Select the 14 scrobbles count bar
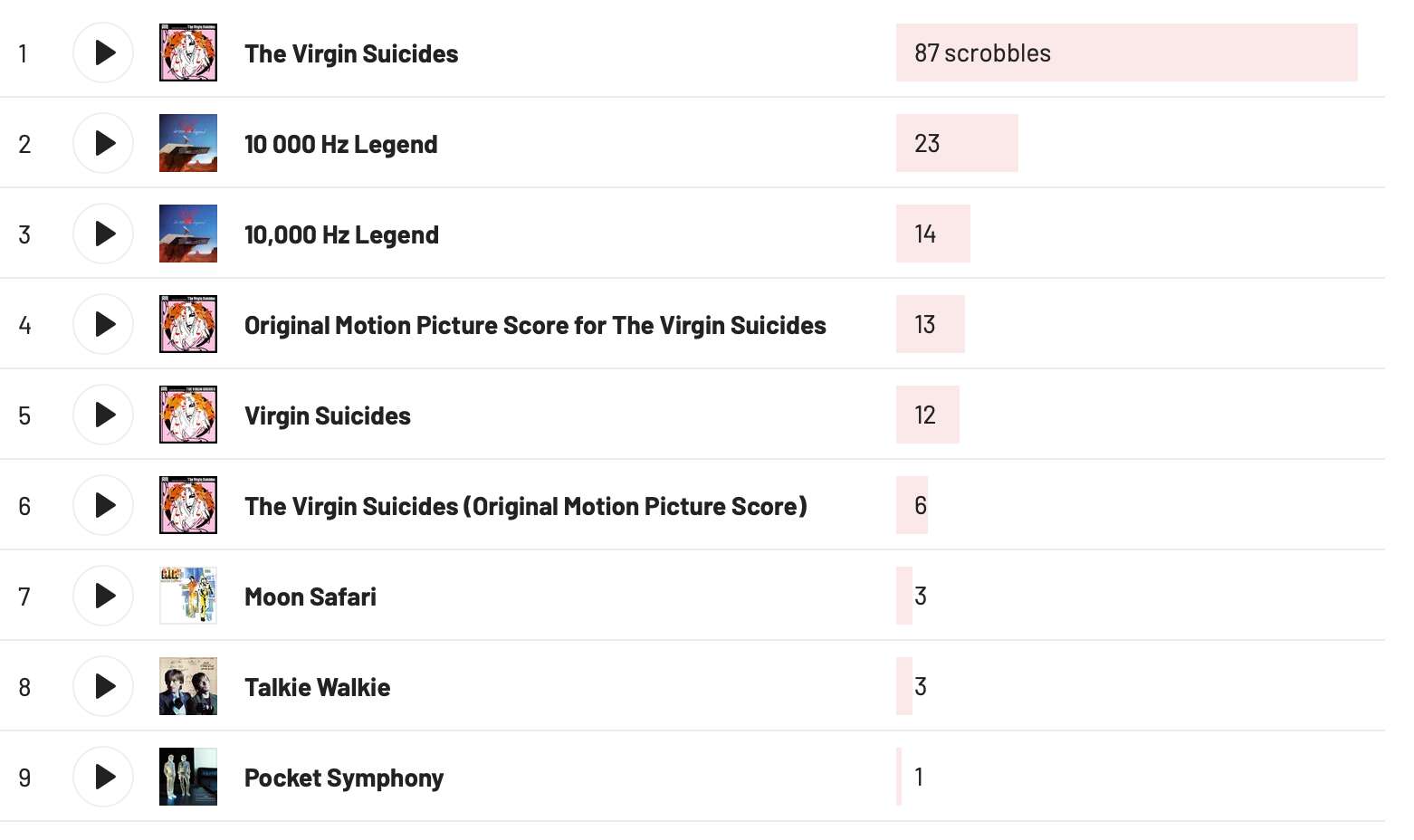This screenshot has width=1414, height=840. [932, 234]
